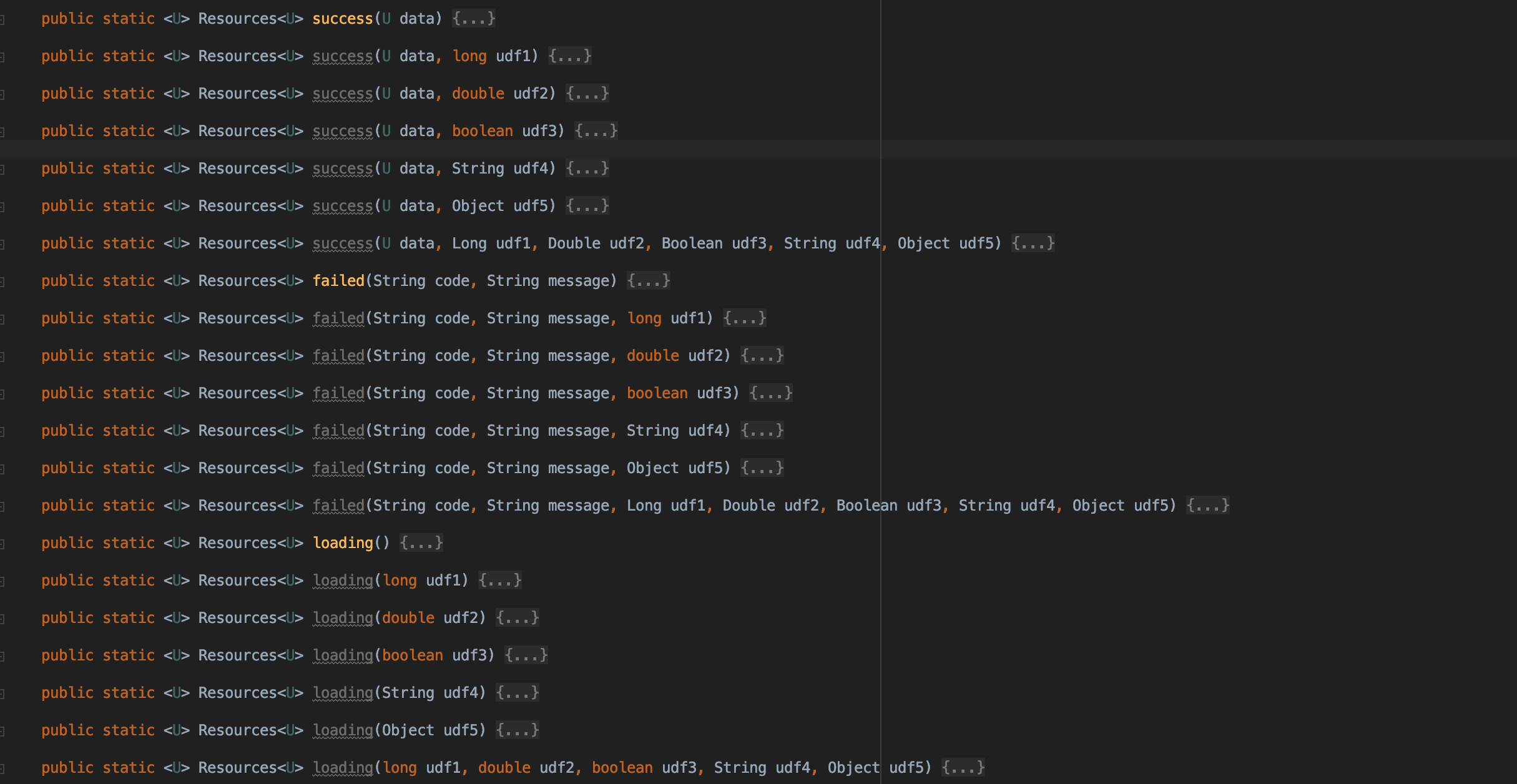Click gutter fold icon for failed with long udf1
This screenshot has height=784, width=1517.
[2, 320]
